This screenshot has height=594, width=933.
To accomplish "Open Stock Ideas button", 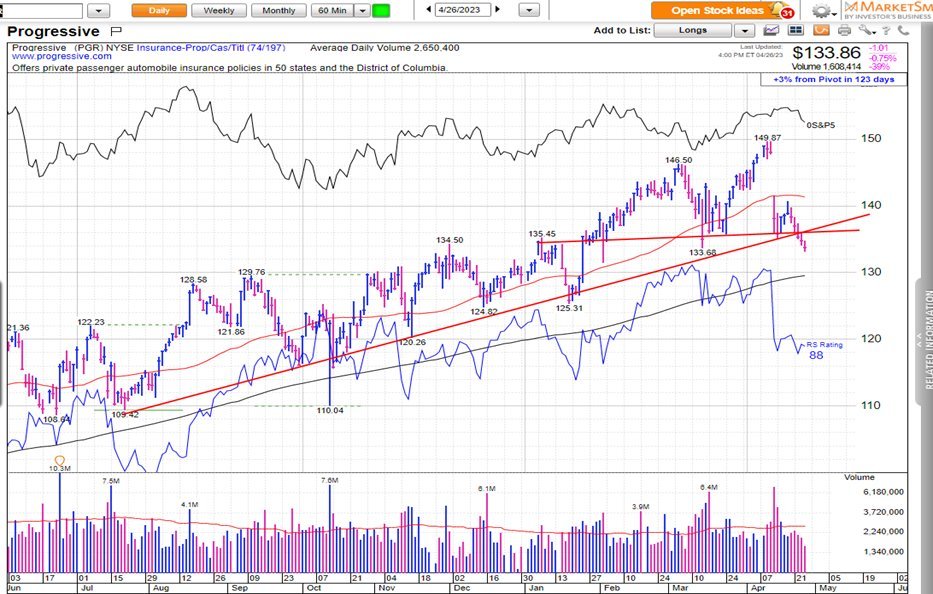I will click(717, 10).
